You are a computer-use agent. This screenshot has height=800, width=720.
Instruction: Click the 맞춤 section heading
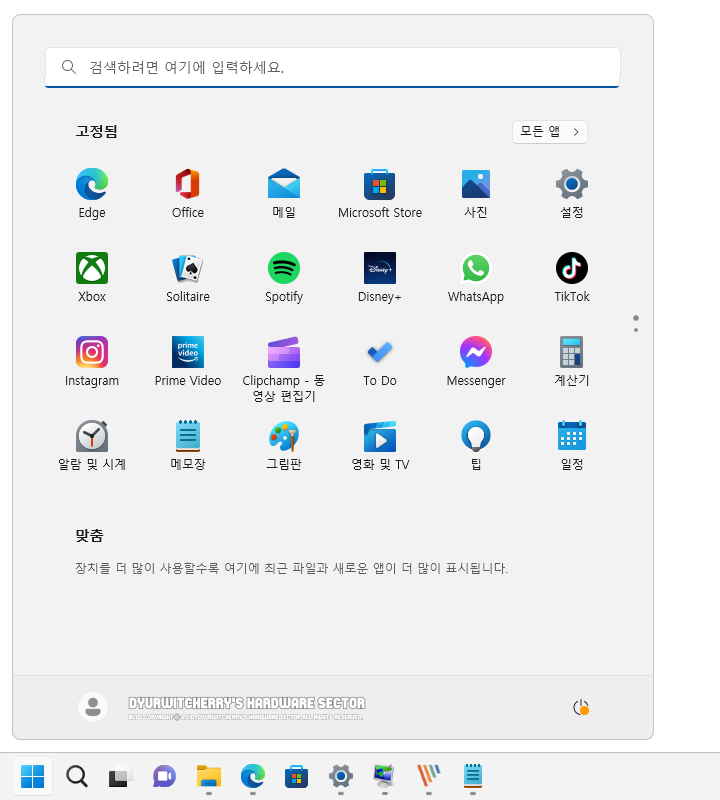90,536
